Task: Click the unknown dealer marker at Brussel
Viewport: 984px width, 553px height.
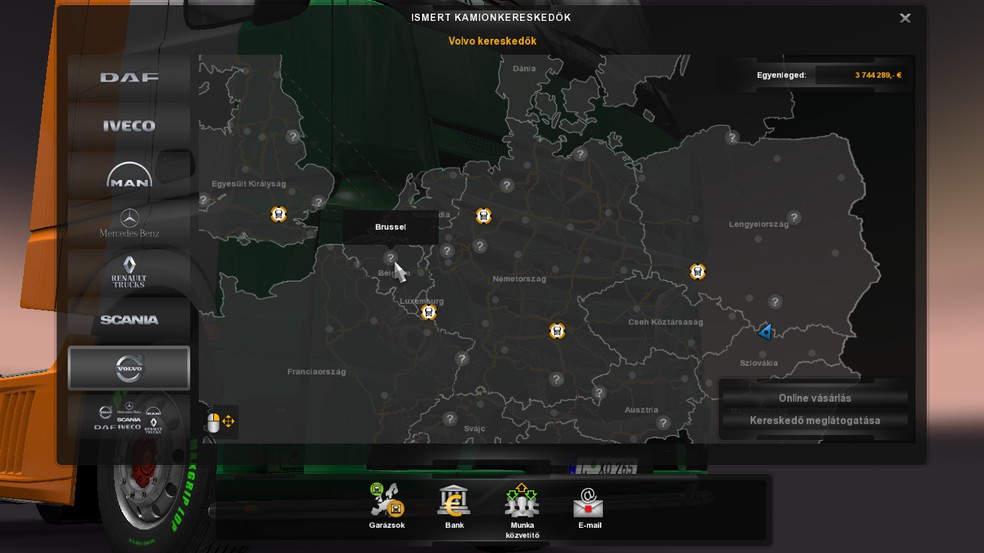Action: [x=390, y=258]
